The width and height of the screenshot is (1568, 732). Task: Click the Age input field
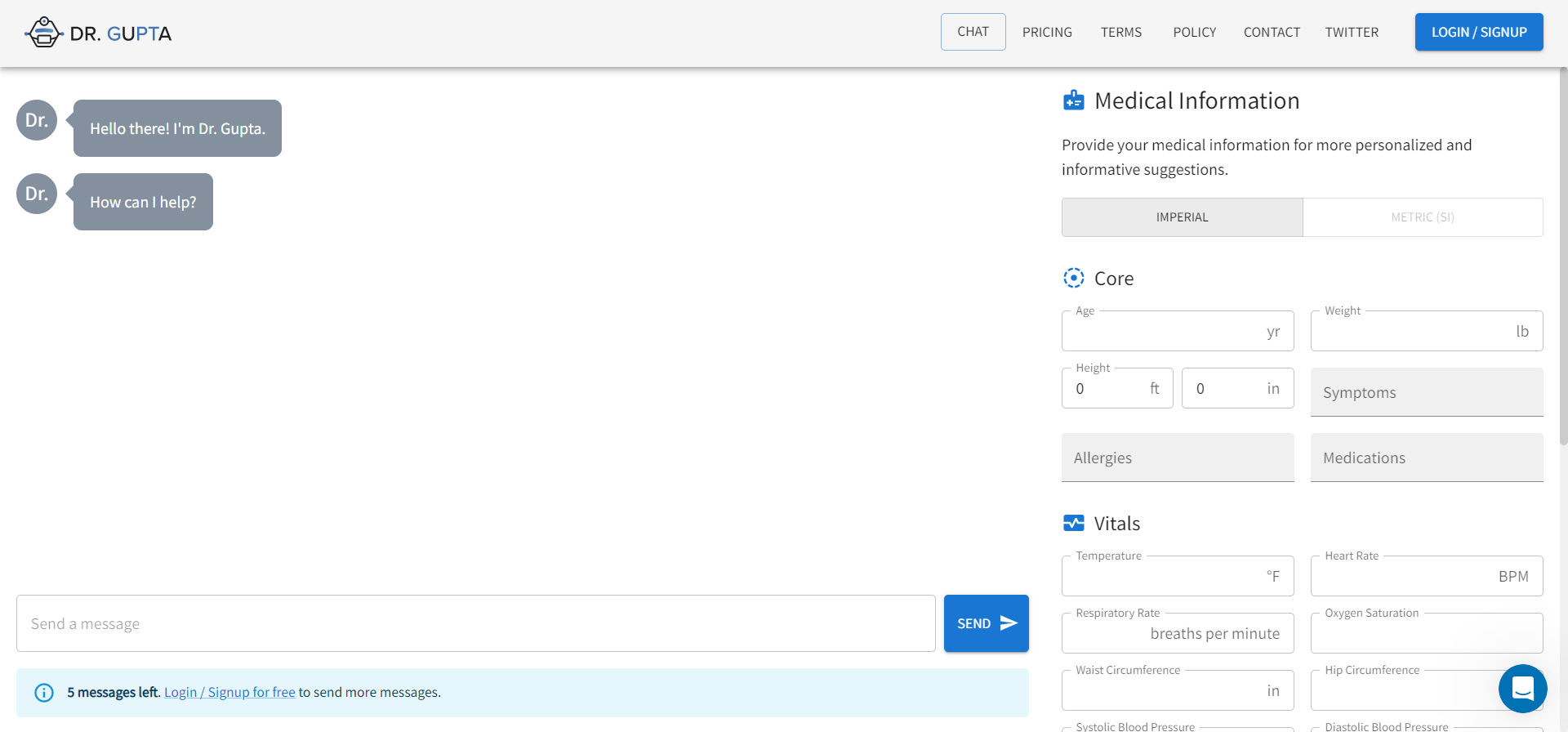tap(1178, 331)
